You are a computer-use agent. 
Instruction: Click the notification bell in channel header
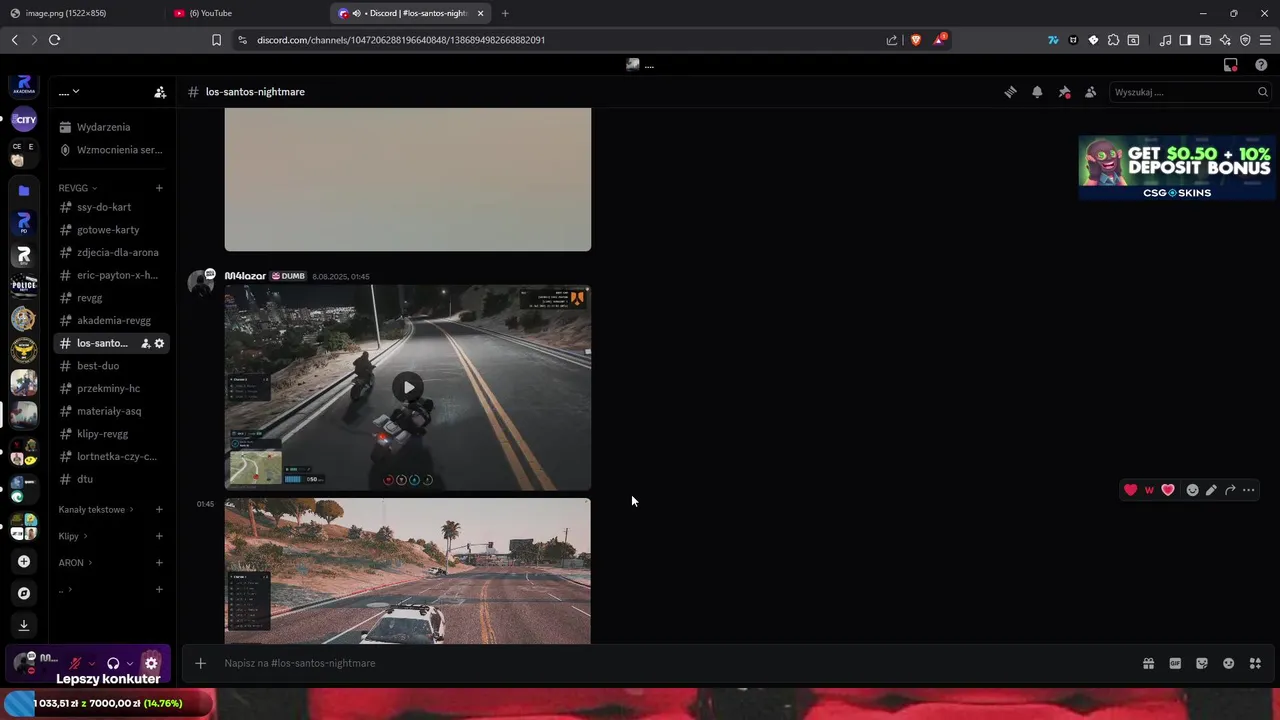1037,92
